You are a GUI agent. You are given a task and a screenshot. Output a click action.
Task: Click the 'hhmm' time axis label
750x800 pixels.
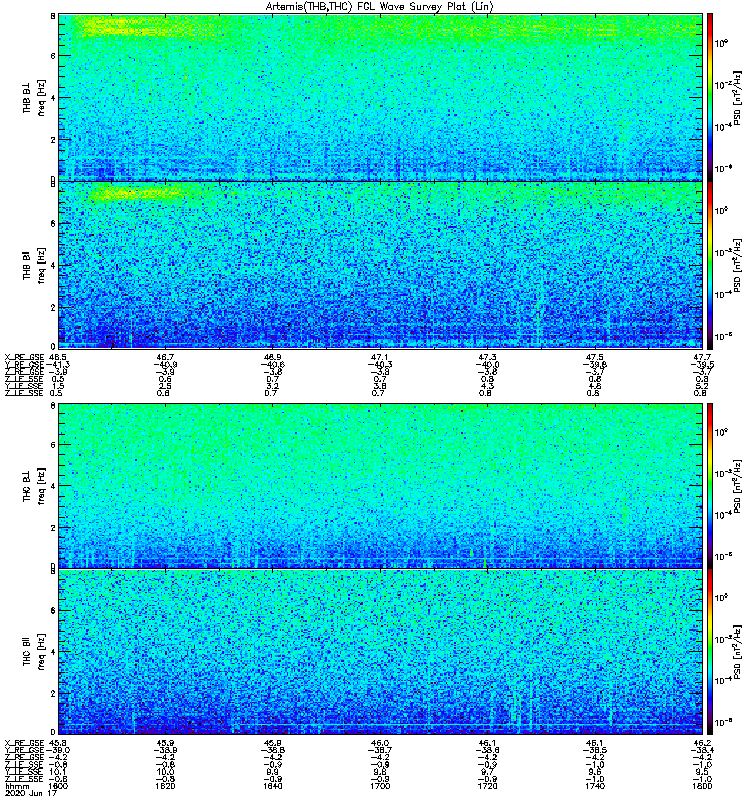coord(17,786)
